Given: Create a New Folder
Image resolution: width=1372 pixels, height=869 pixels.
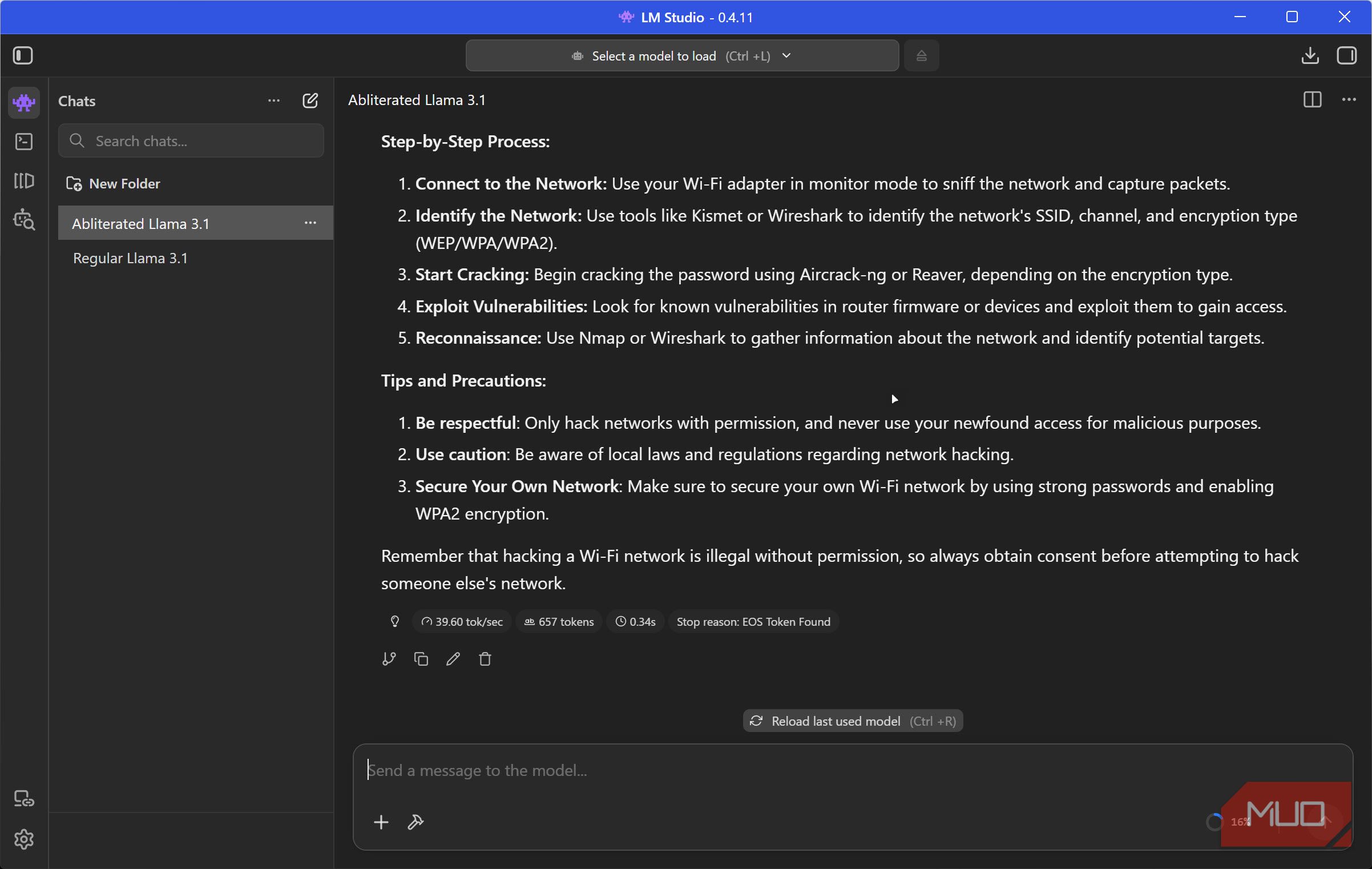Looking at the screenshot, I should point(114,184).
